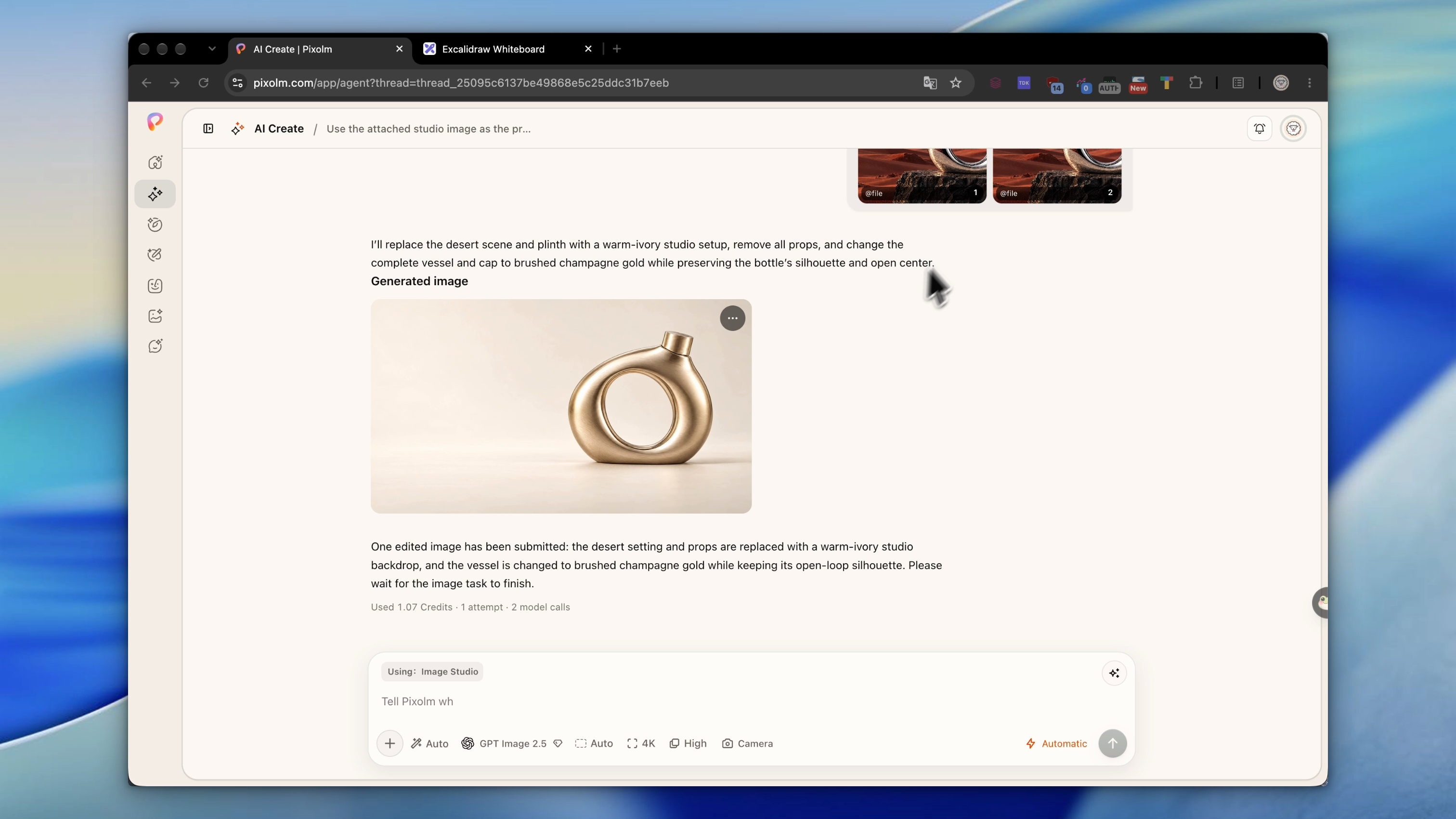1456x819 pixels.
Task: Open the Auto magic wand dropdown
Action: 429,743
